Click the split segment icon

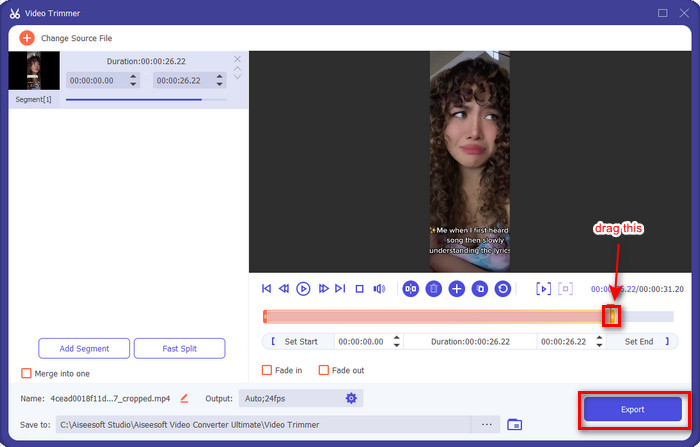411,289
